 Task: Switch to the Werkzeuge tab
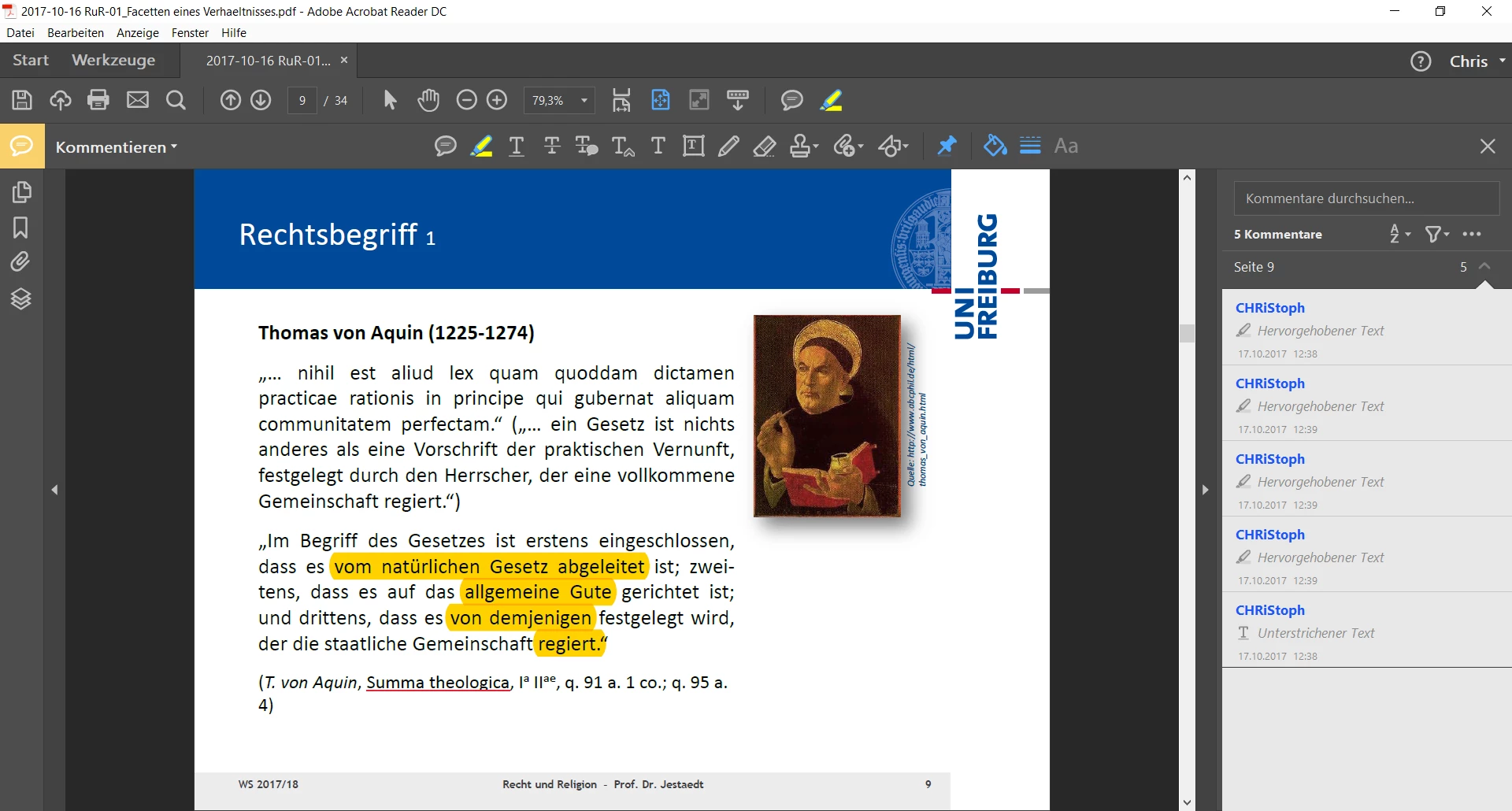pyautogui.click(x=113, y=61)
